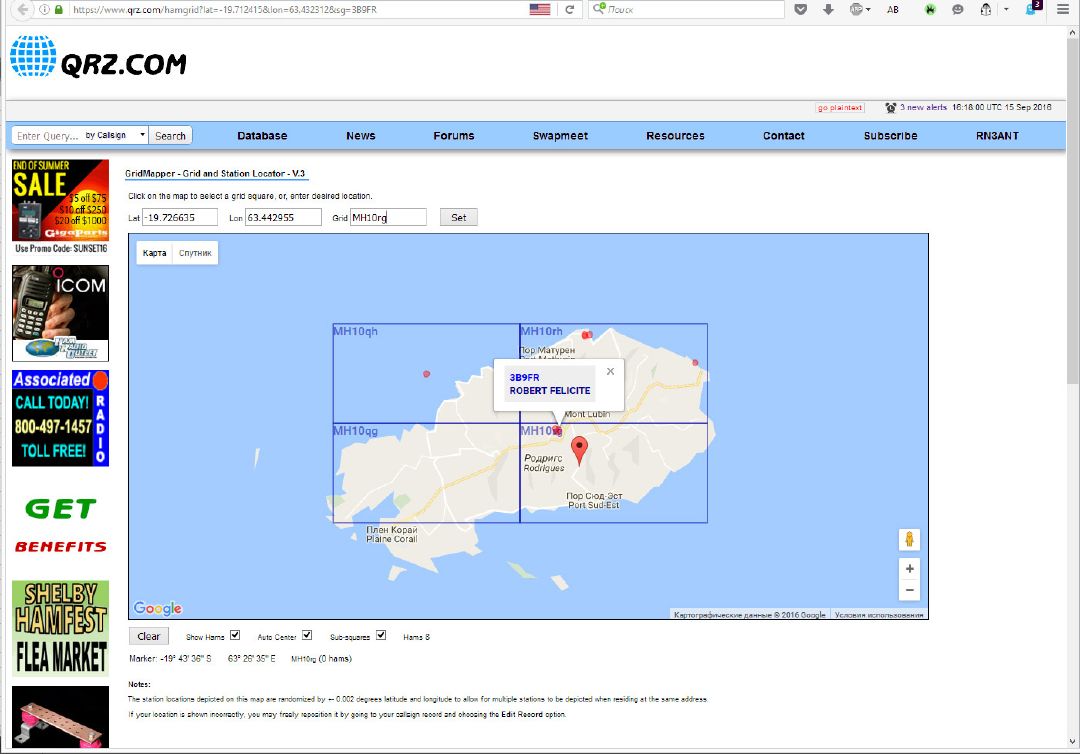Expand the 'by Callsign' dropdown
Screen dimensions: 1080x754
pyautogui.click(x=115, y=136)
